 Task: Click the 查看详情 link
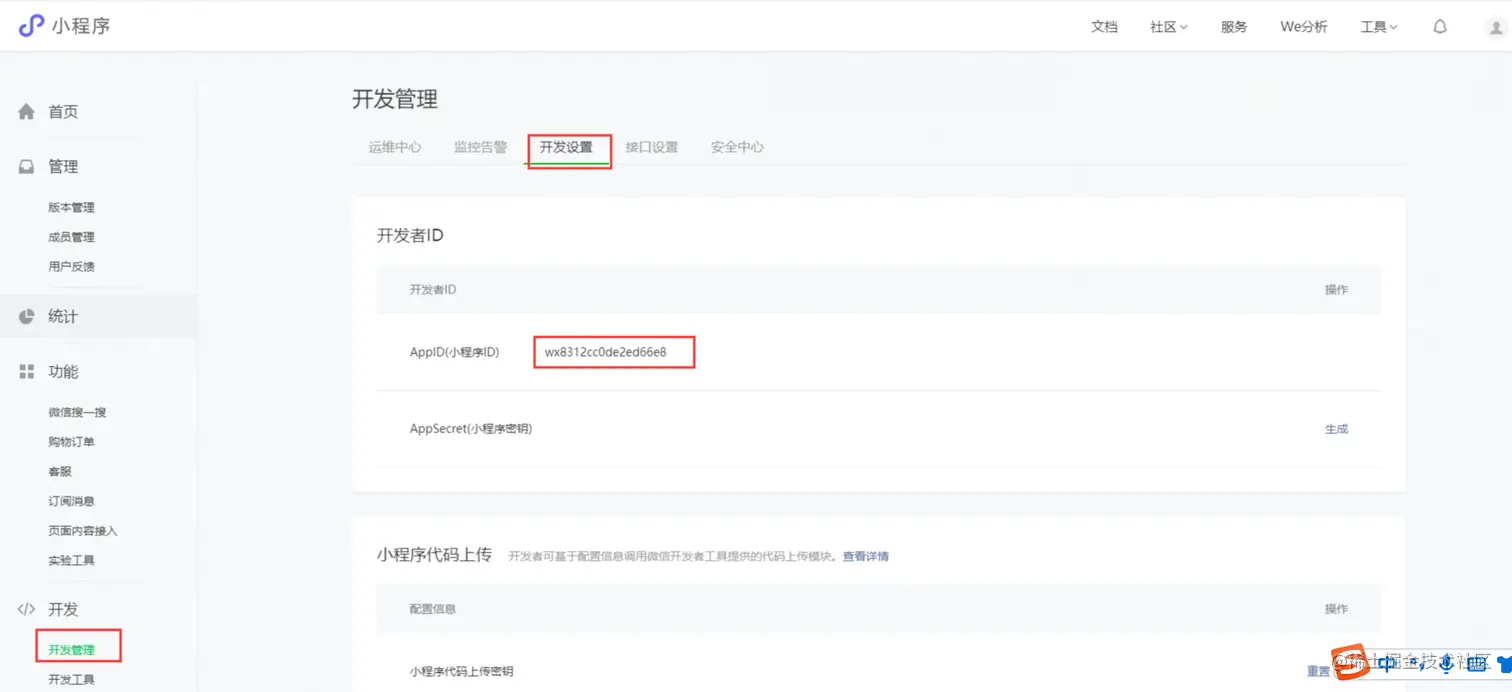pos(865,556)
